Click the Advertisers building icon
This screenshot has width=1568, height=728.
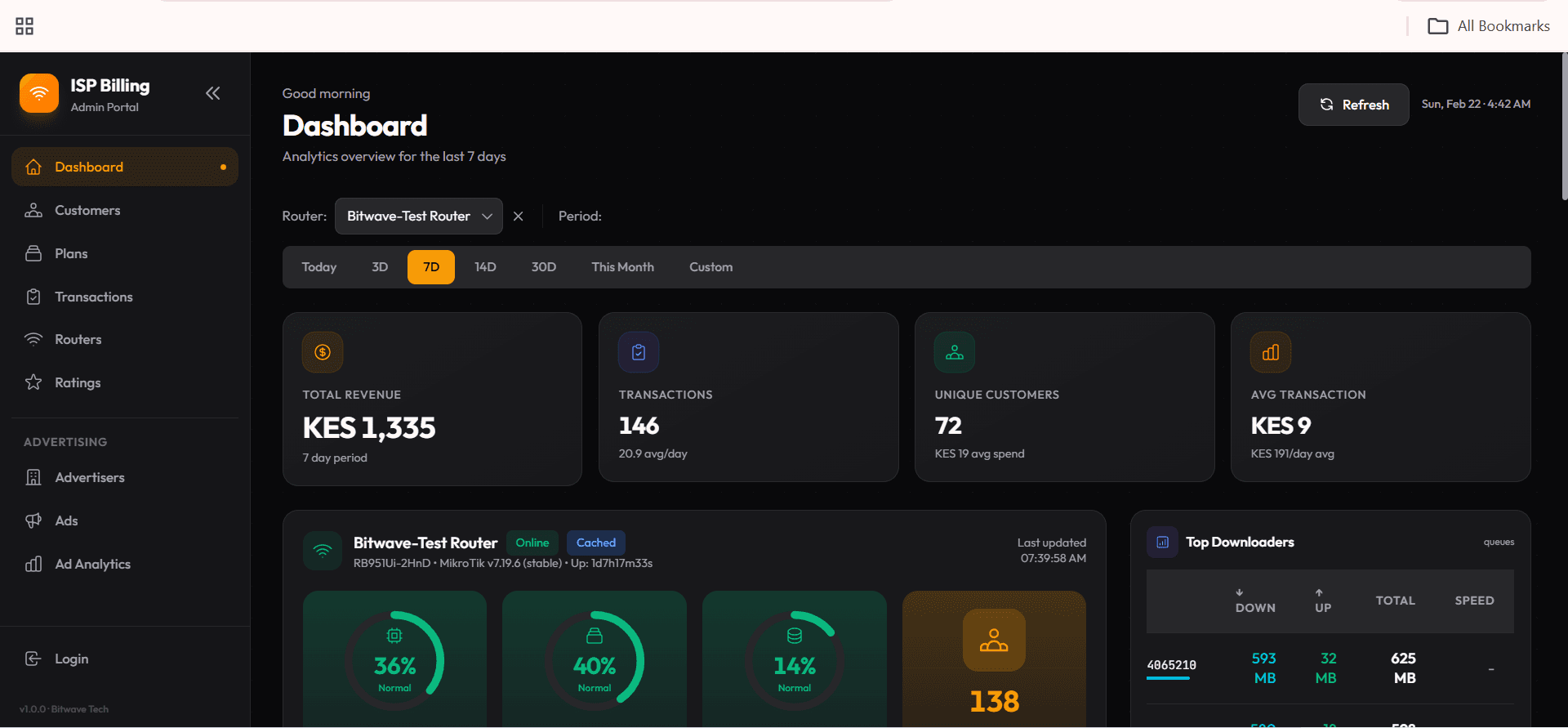point(33,477)
